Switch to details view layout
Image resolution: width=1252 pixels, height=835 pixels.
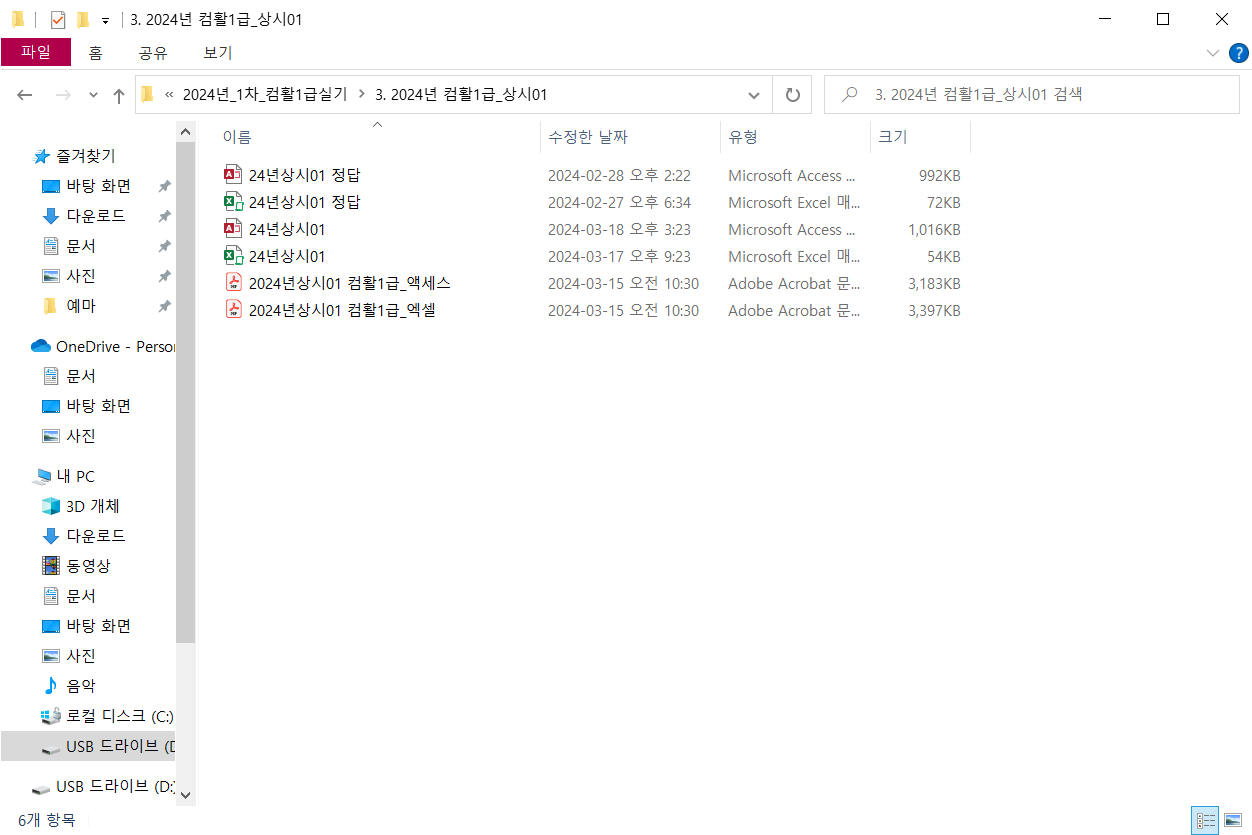click(x=1206, y=820)
